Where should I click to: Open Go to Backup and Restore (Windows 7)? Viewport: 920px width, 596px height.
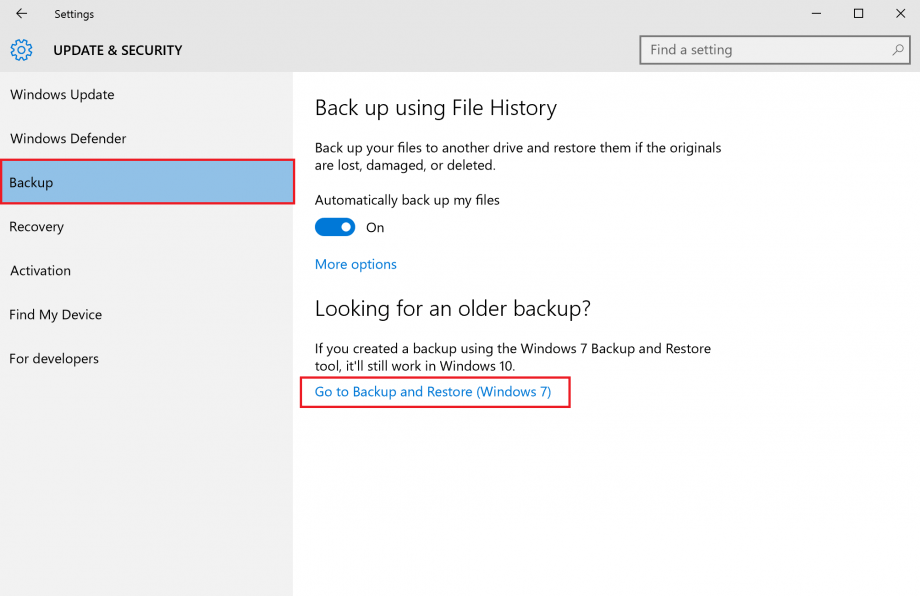(x=433, y=392)
